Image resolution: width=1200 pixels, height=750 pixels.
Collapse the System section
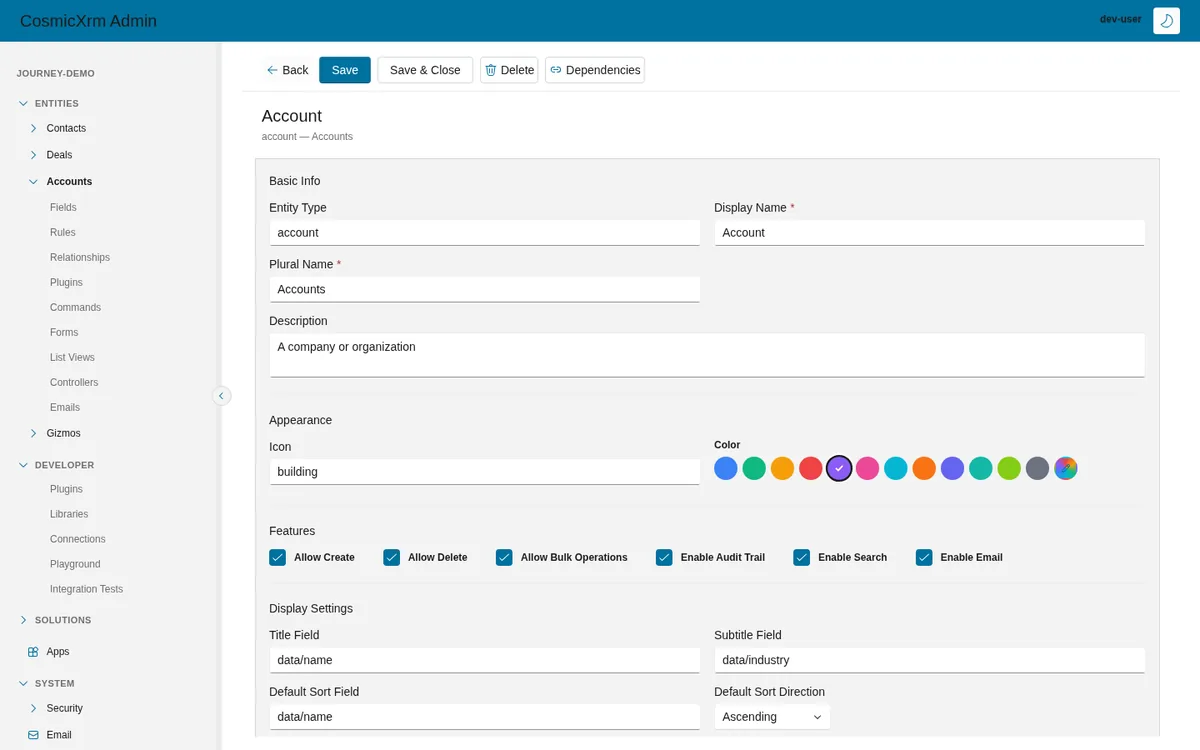[x=23, y=684]
